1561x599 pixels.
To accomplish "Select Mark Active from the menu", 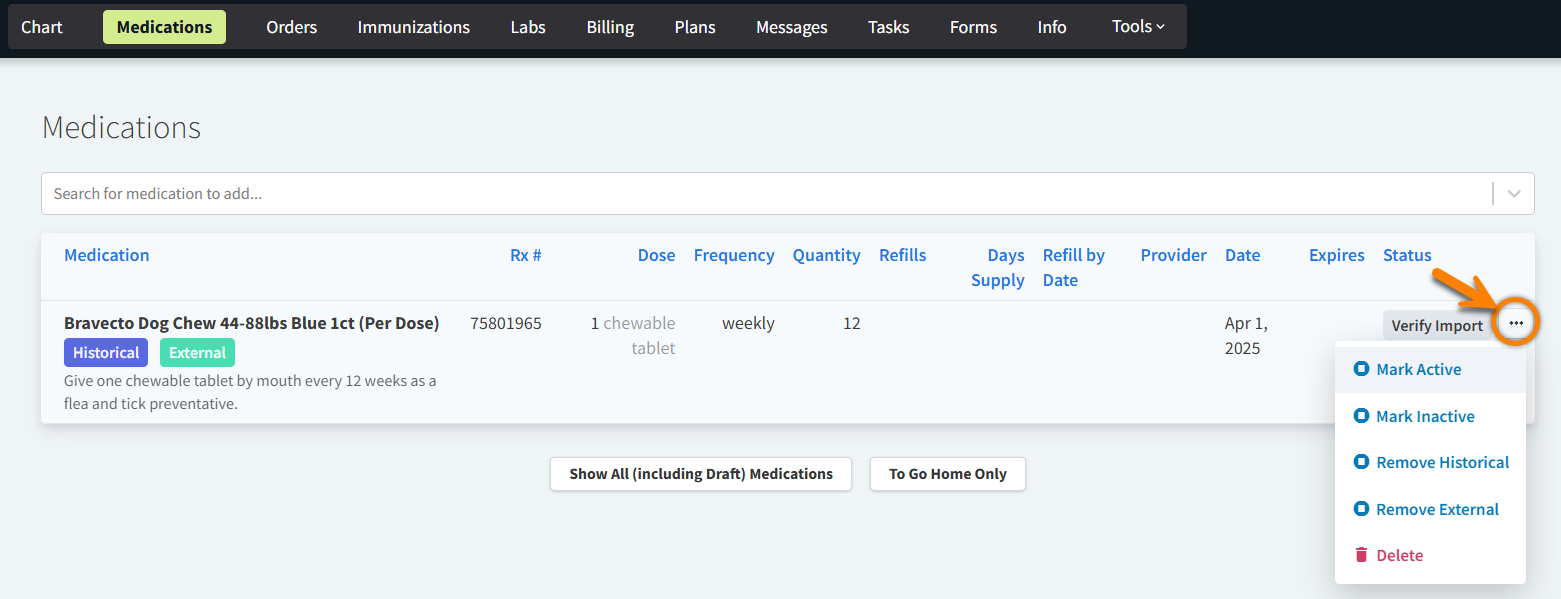I will pos(1418,370).
